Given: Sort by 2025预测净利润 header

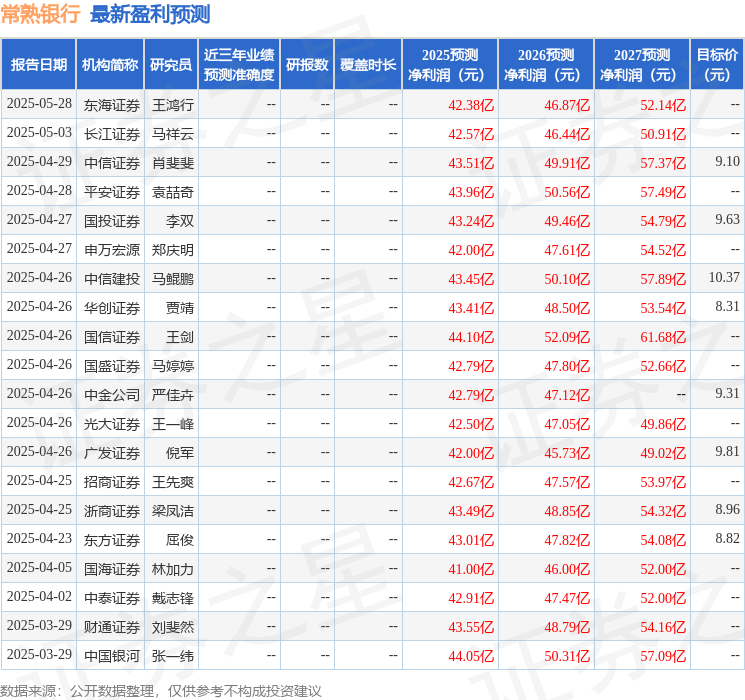Looking at the screenshot, I should pyautogui.click(x=450, y=65).
